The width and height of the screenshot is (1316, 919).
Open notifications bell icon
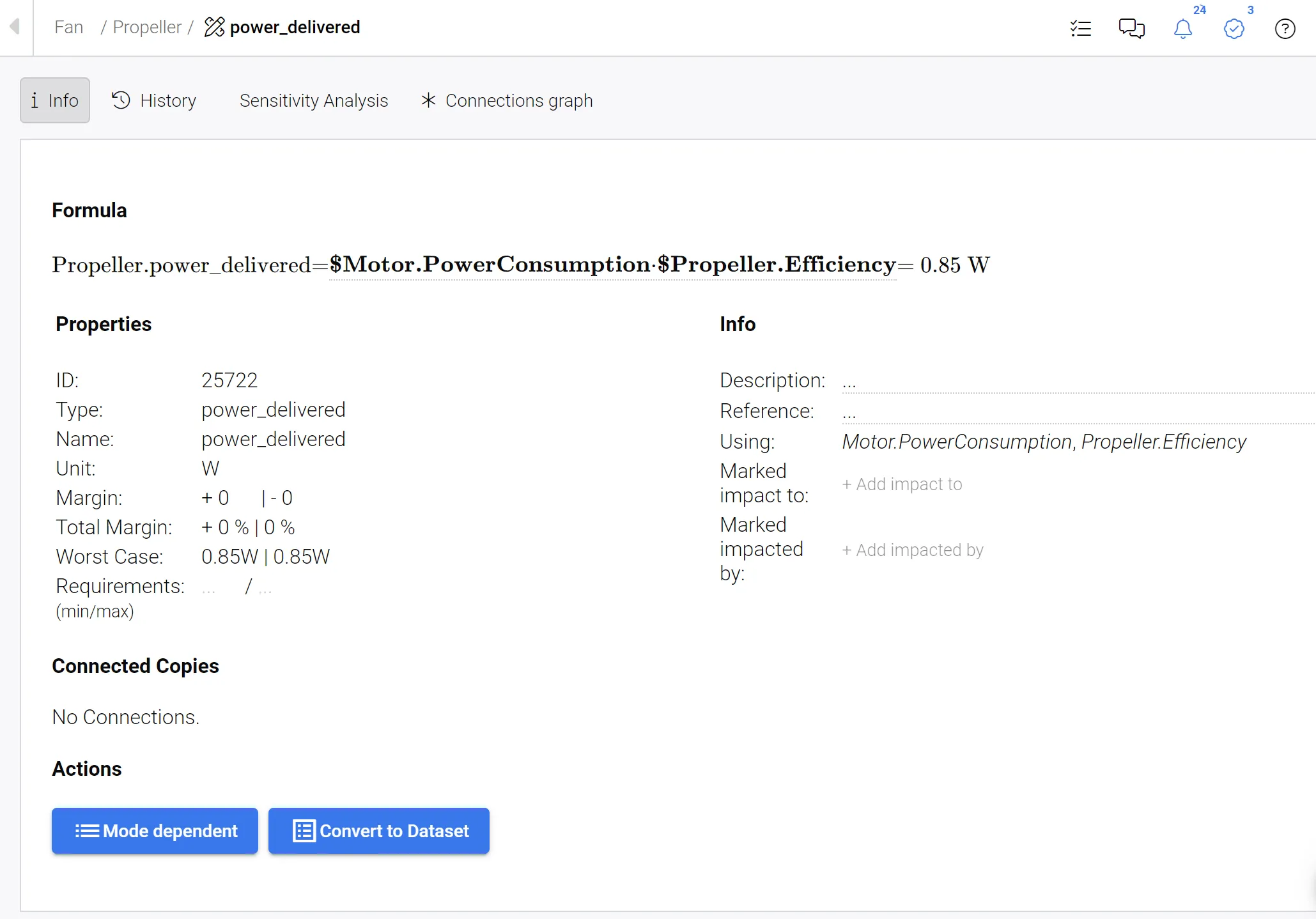click(x=1182, y=29)
